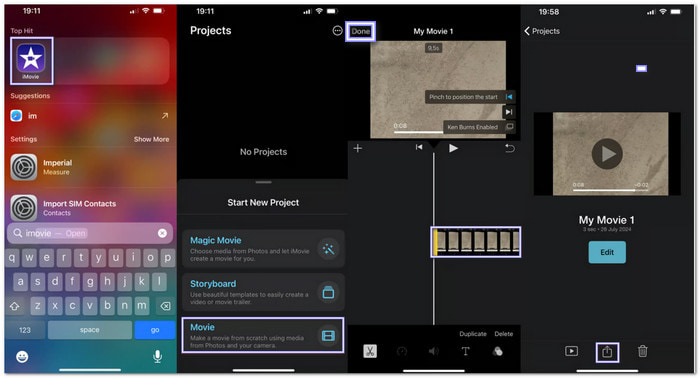The image size is (700, 378).
Task: Play the movie in the editor
Action: click(x=453, y=148)
